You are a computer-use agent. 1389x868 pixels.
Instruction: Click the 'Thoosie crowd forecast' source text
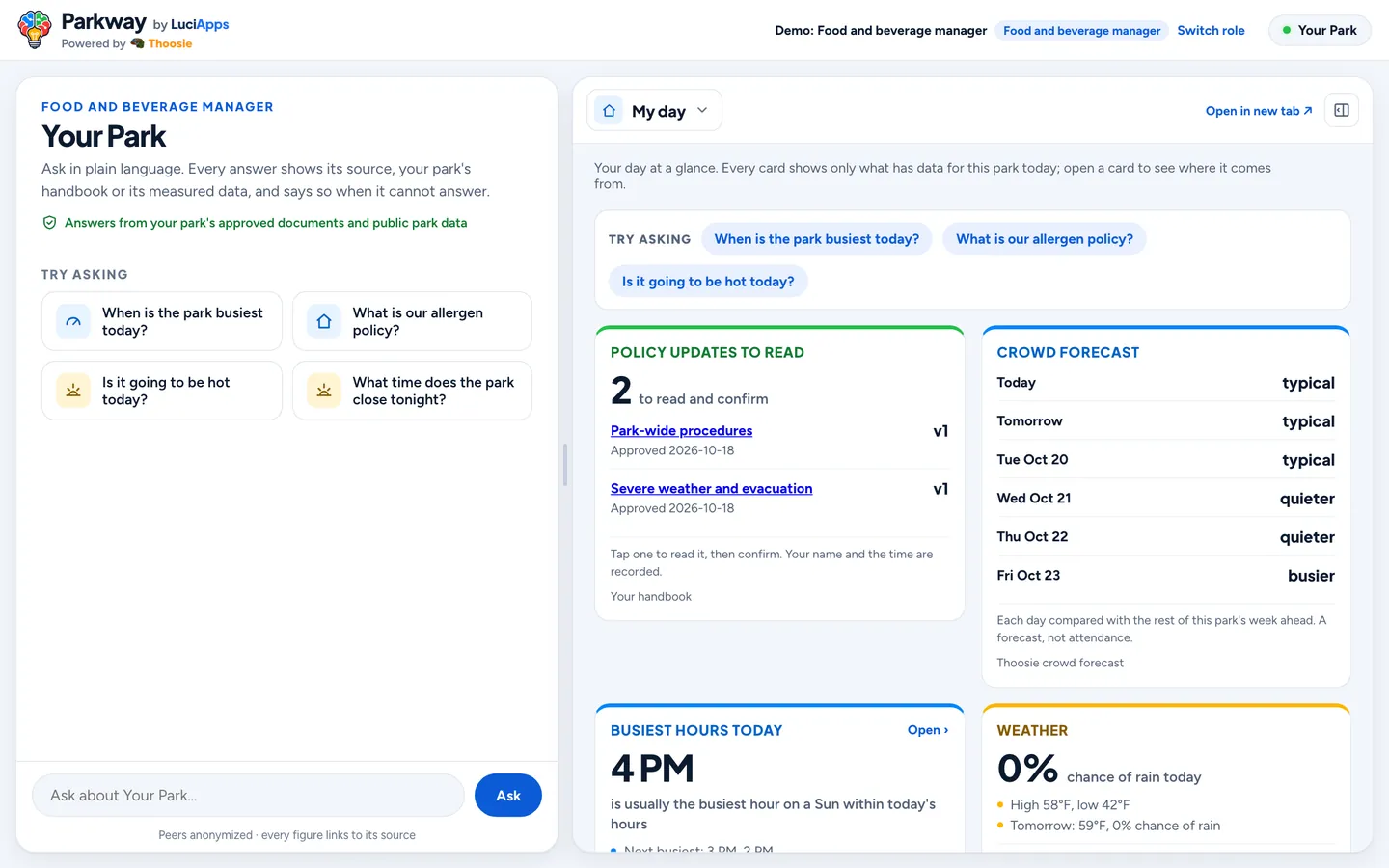1060,663
